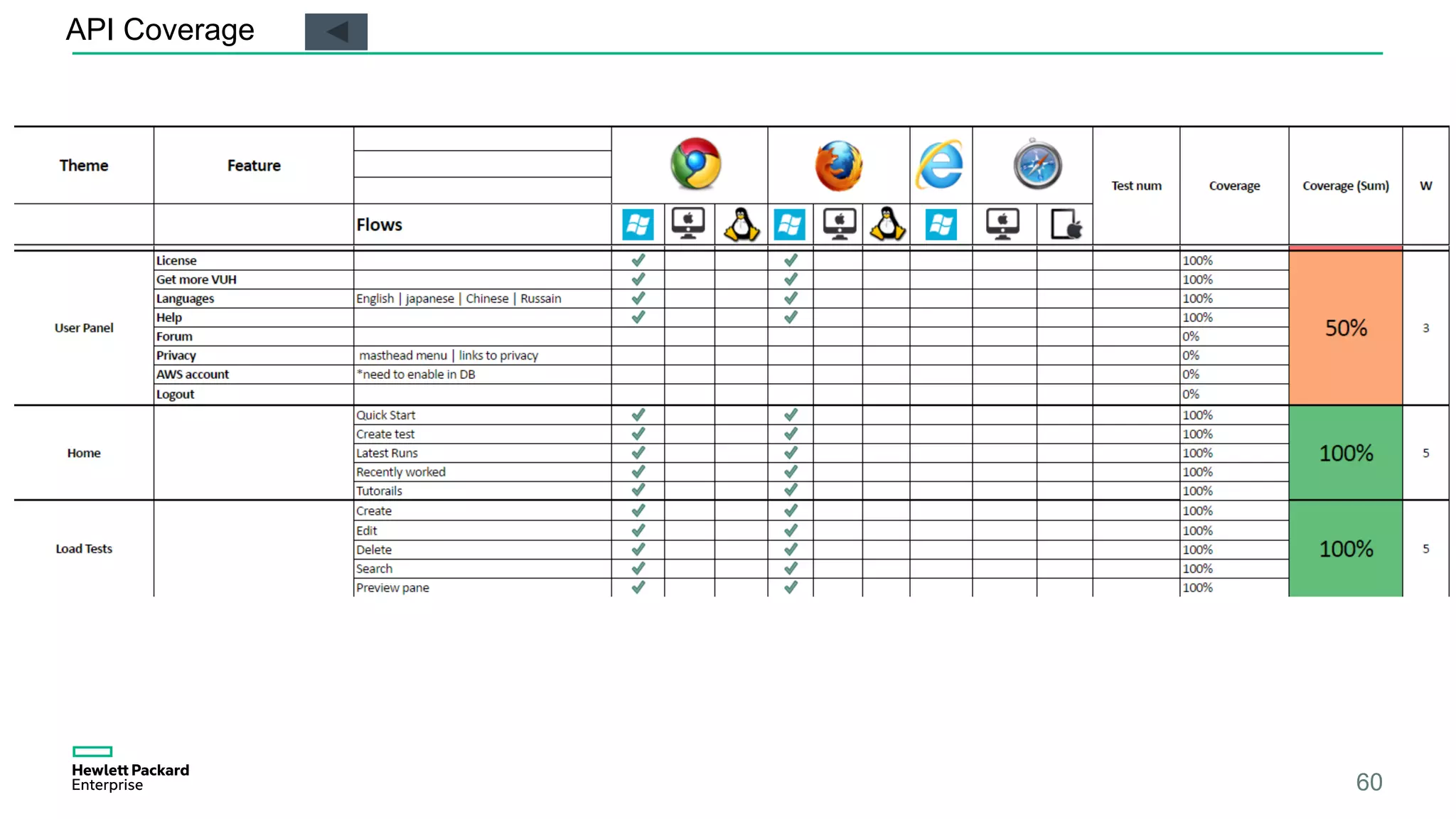The height and width of the screenshot is (819, 1456).
Task: Click the License row Chrome Windows checkmark
Action: tap(638, 260)
